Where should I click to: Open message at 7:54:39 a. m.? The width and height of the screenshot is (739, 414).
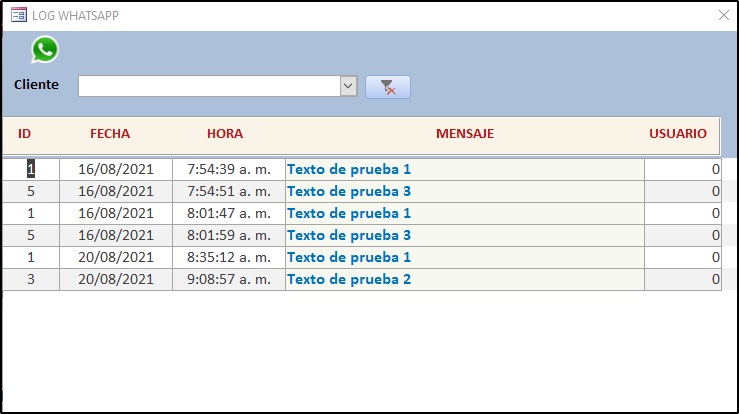[349, 169]
